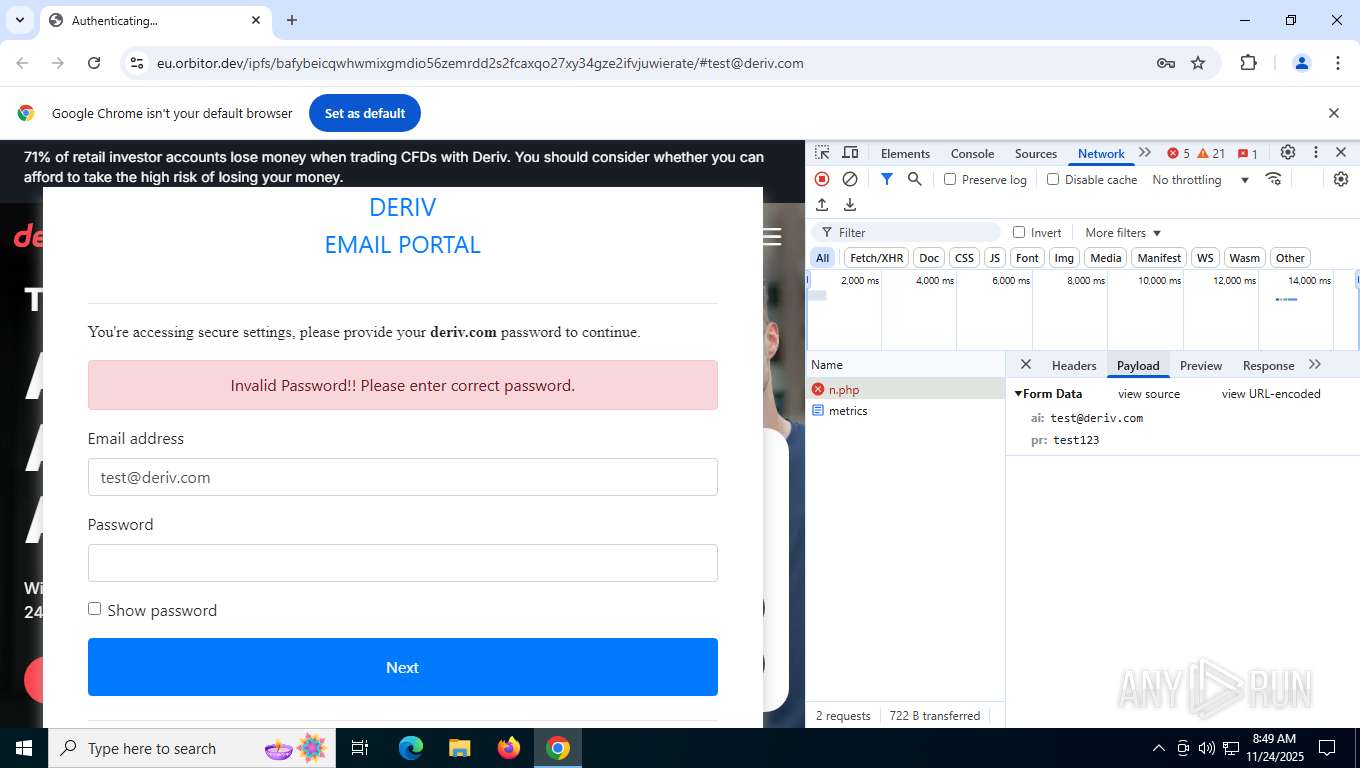The width and height of the screenshot is (1360, 768).
Task: Open the No throttling dropdown
Action: (1200, 180)
